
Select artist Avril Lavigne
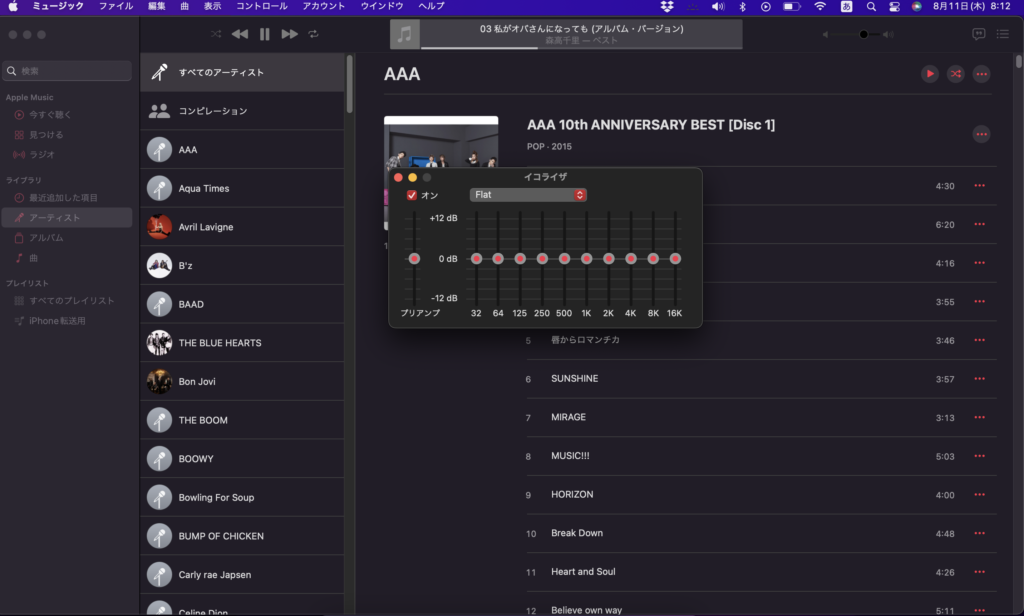242,227
